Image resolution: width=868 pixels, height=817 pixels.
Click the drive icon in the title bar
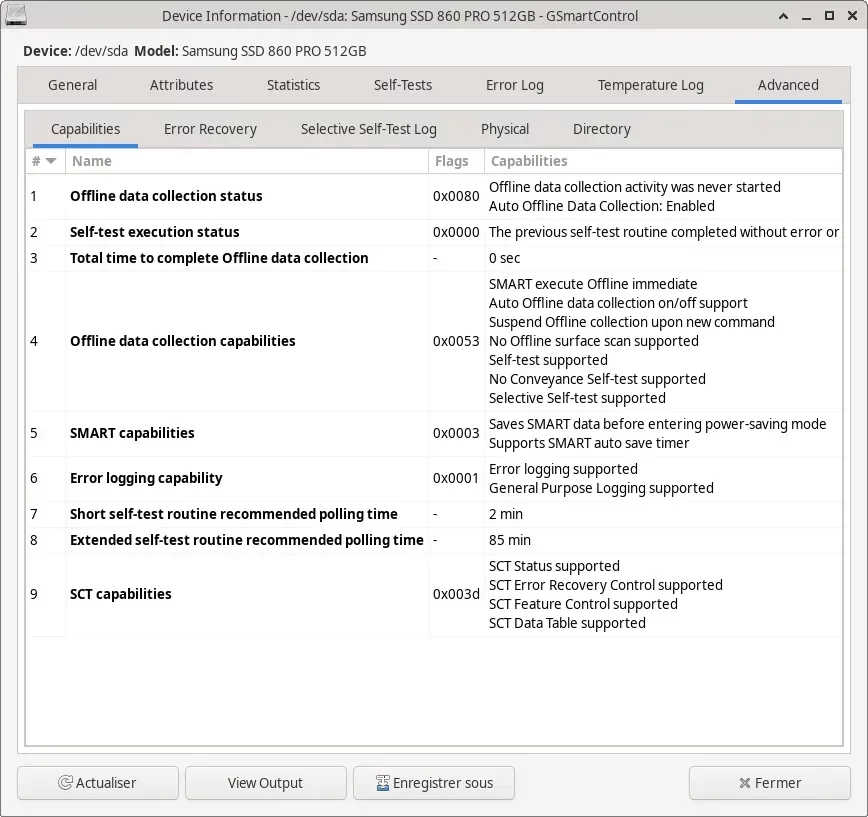click(x=16, y=15)
